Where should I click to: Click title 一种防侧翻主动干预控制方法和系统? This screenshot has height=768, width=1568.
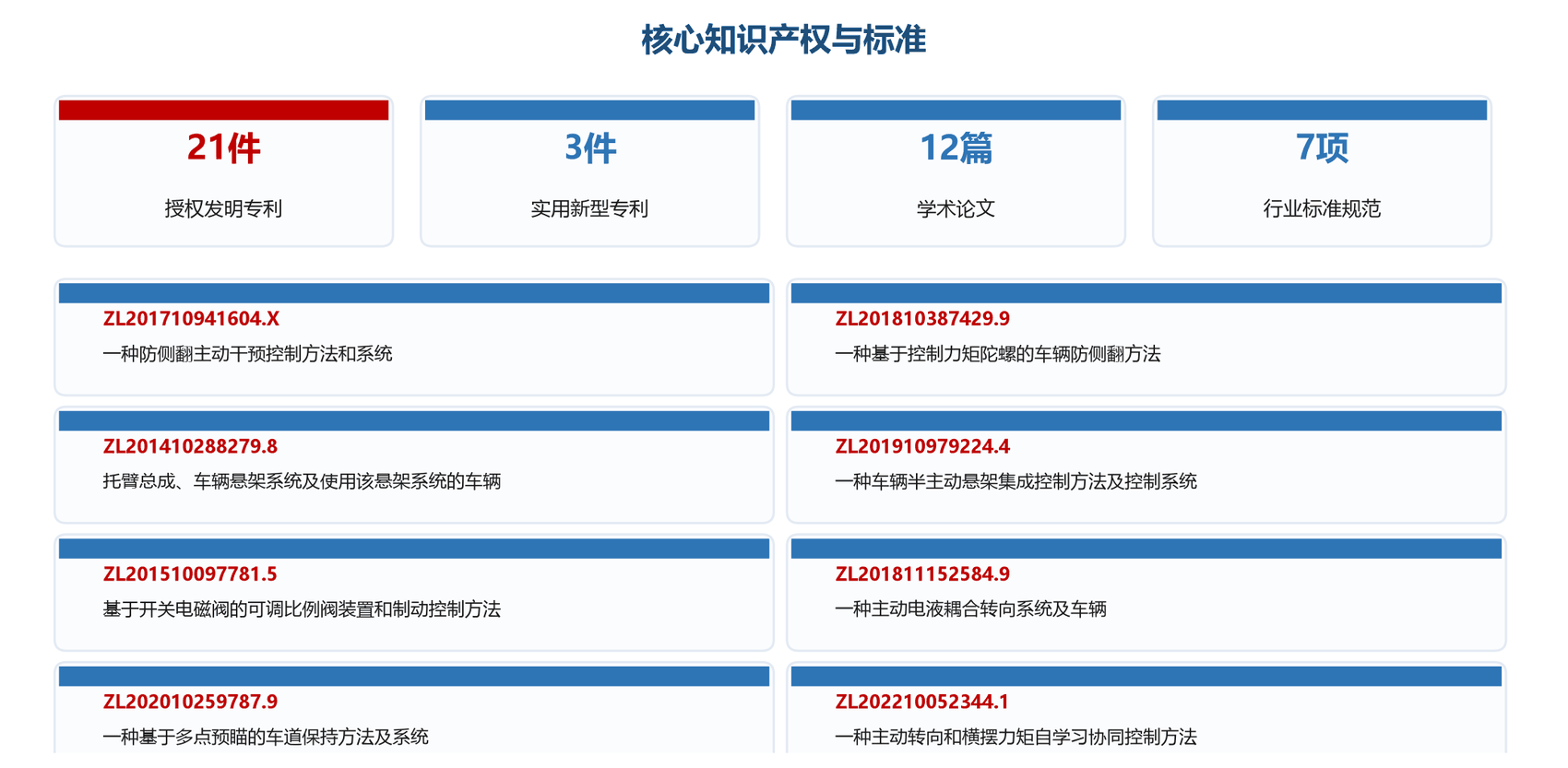pyautogui.click(x=247, y=354)
